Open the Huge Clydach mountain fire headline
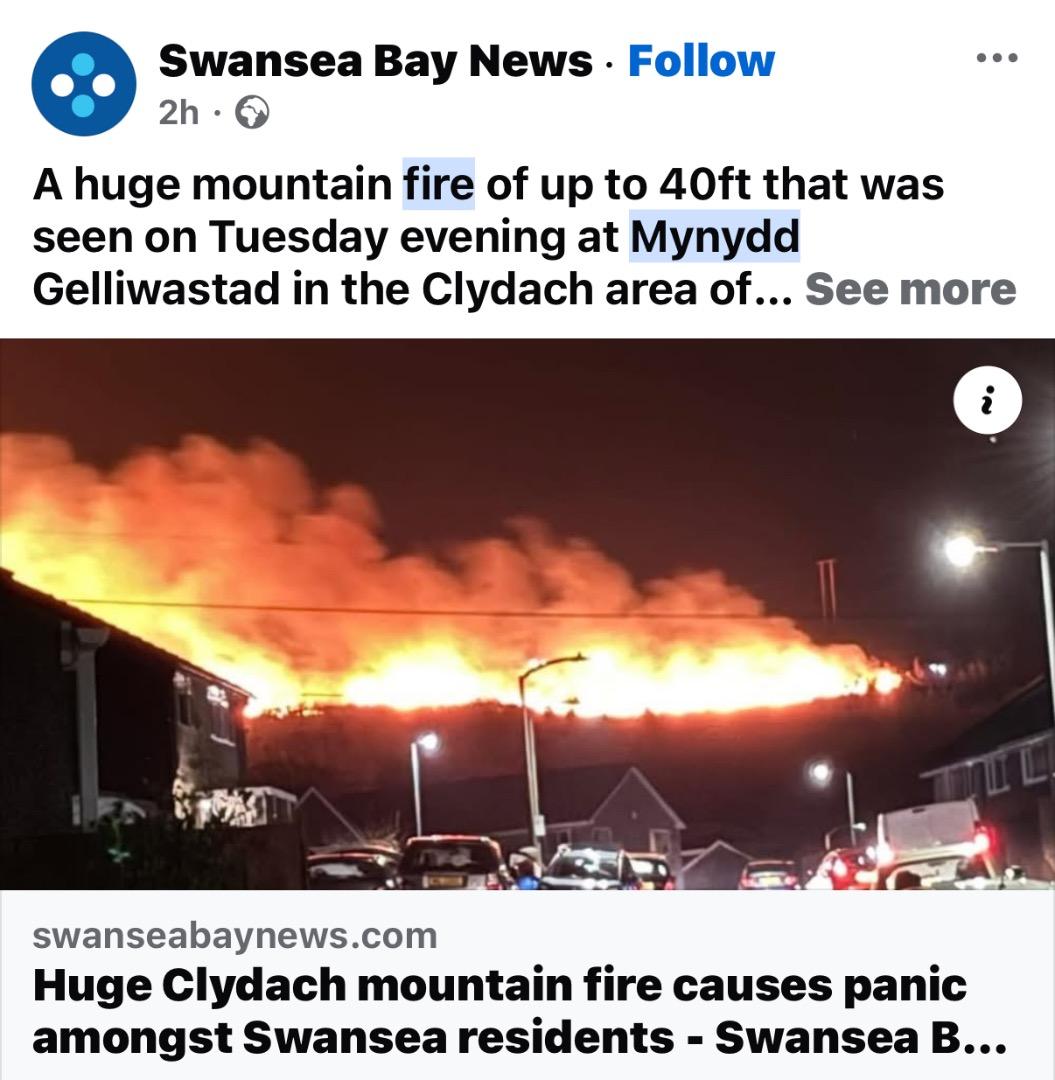This screenshot has width=1055, height=1080. point(520,1011)
